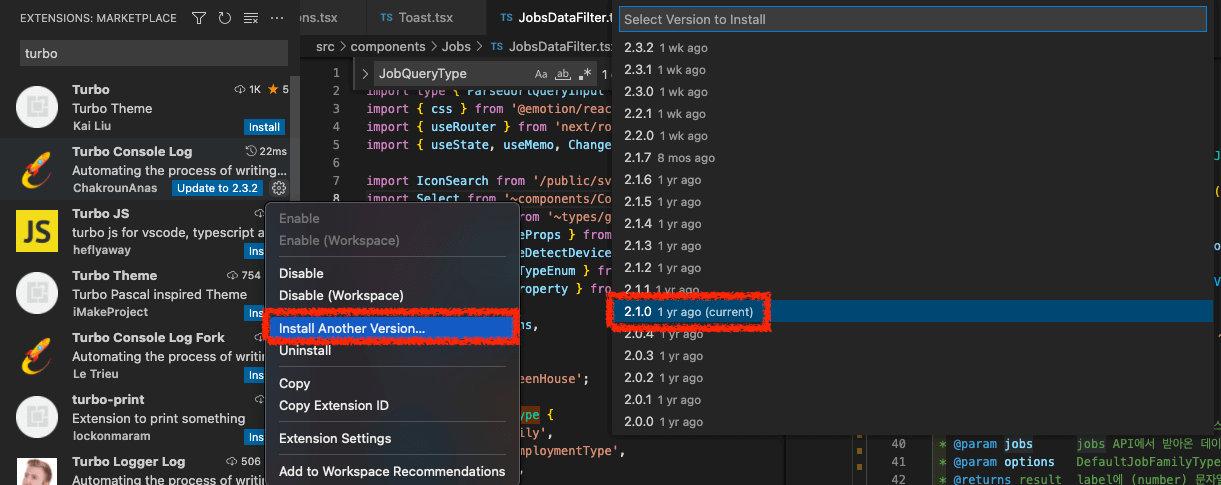Open the extensions filter funnel icon

click(x=199, y=18)
